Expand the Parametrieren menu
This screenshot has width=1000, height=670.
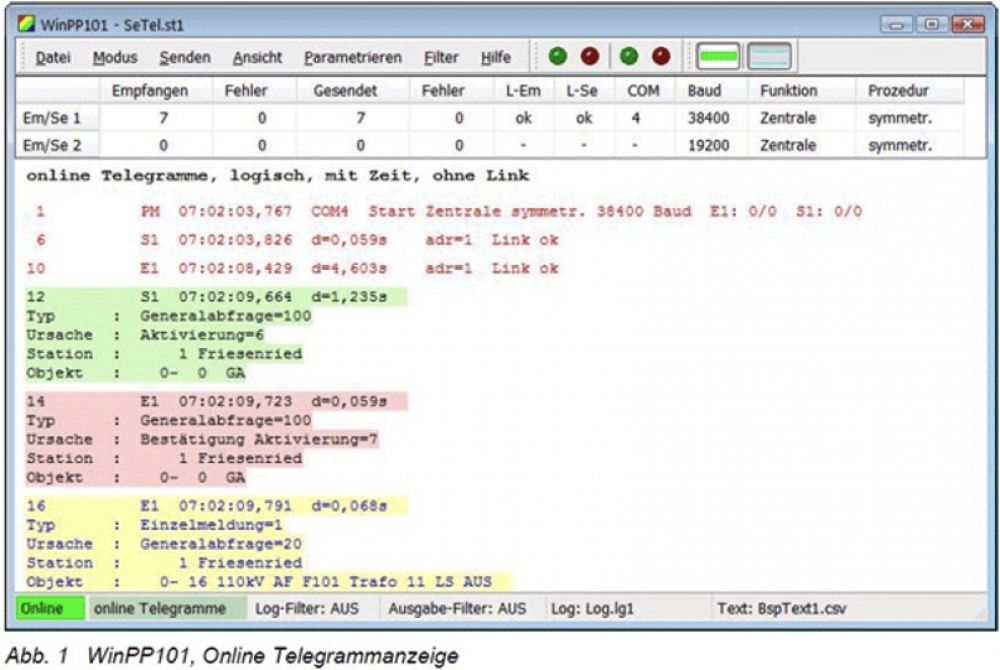point(353,58)
